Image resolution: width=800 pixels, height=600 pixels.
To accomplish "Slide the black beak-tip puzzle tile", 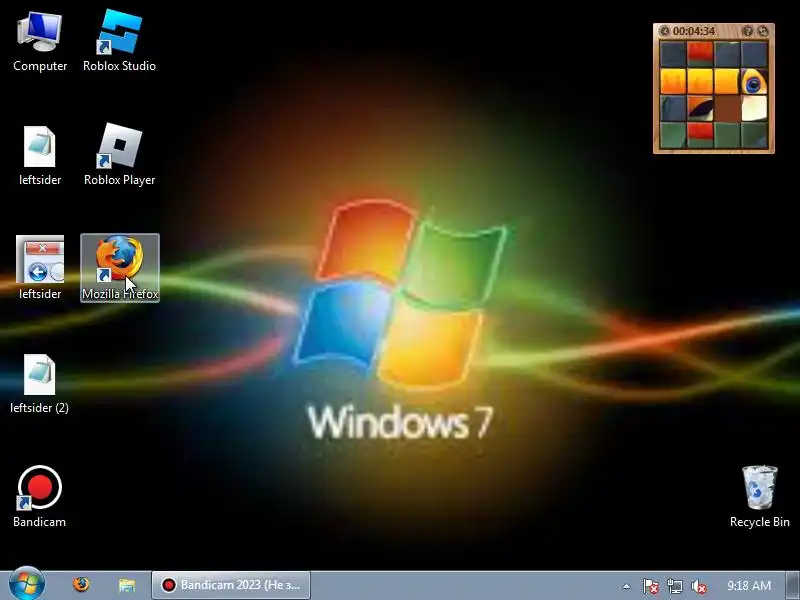I will 700,108.
